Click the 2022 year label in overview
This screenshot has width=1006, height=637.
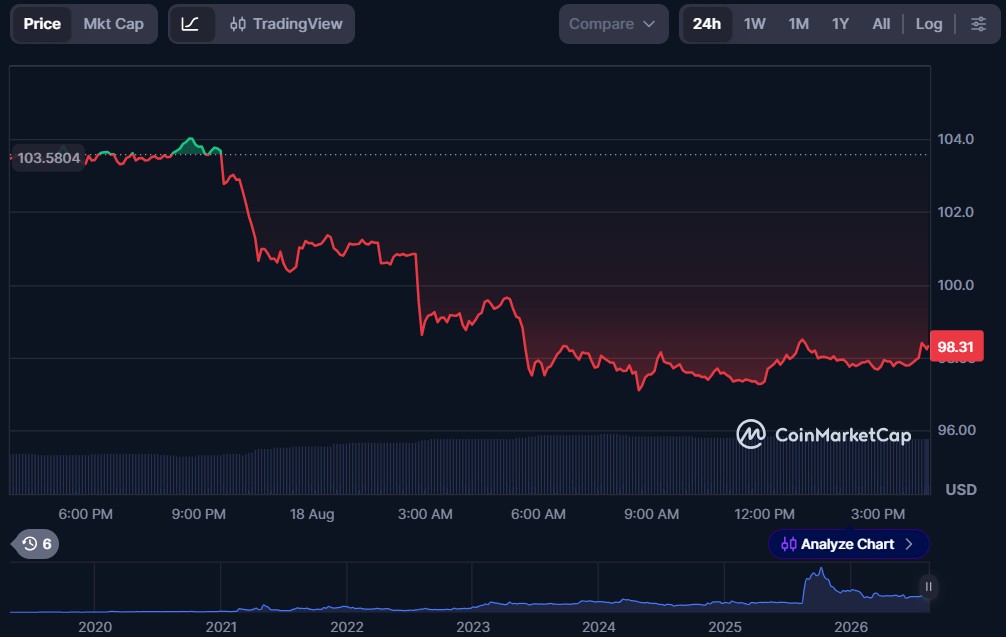tap(346, 627)
